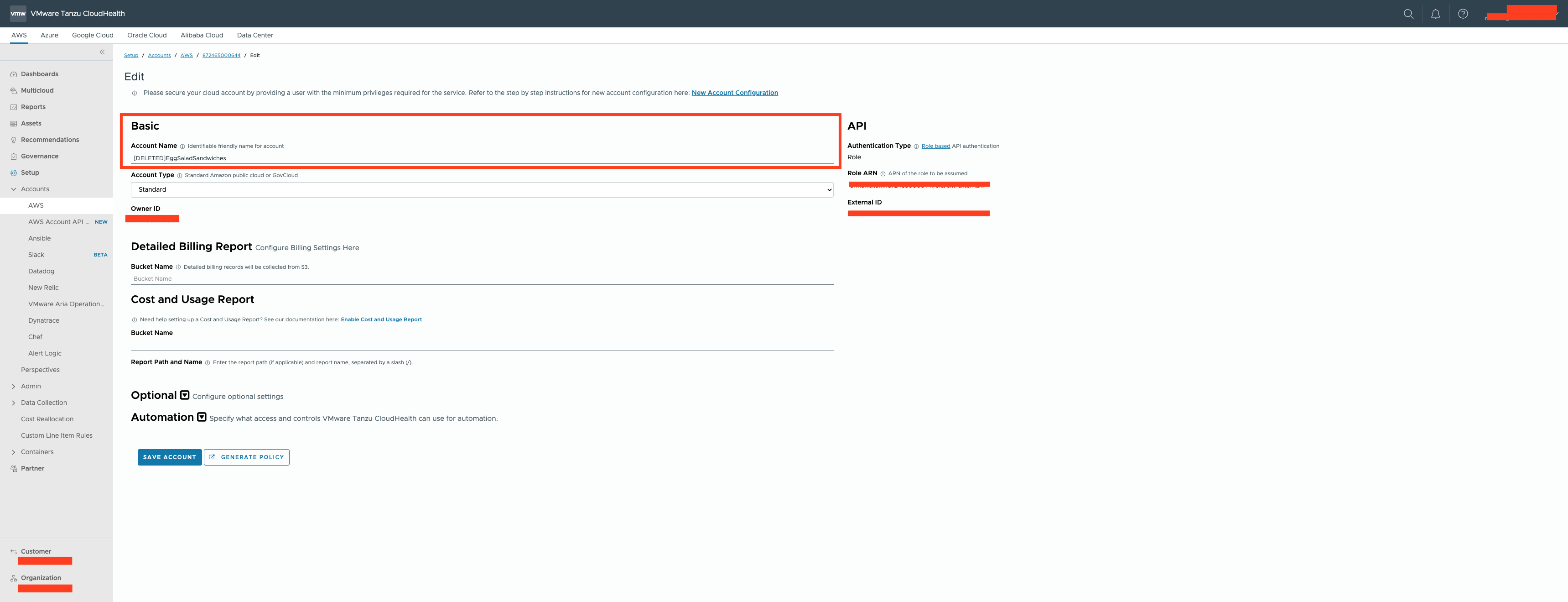
Task: Switch to the Google Cloud tab
Action: pyautogui.click(x=93, y=35)
